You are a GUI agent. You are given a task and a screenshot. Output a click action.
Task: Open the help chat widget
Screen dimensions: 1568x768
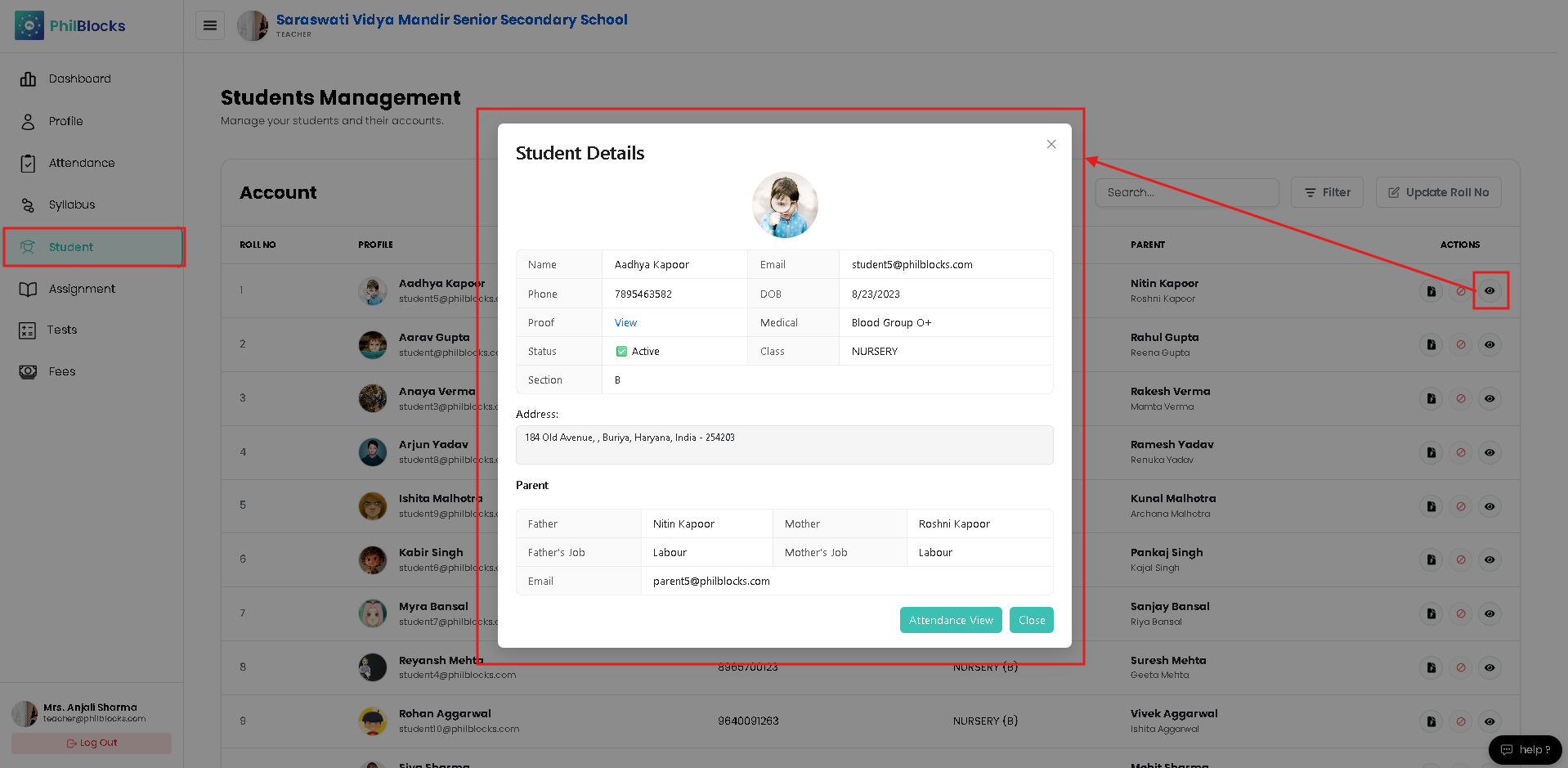click(x=1525, y=749)
